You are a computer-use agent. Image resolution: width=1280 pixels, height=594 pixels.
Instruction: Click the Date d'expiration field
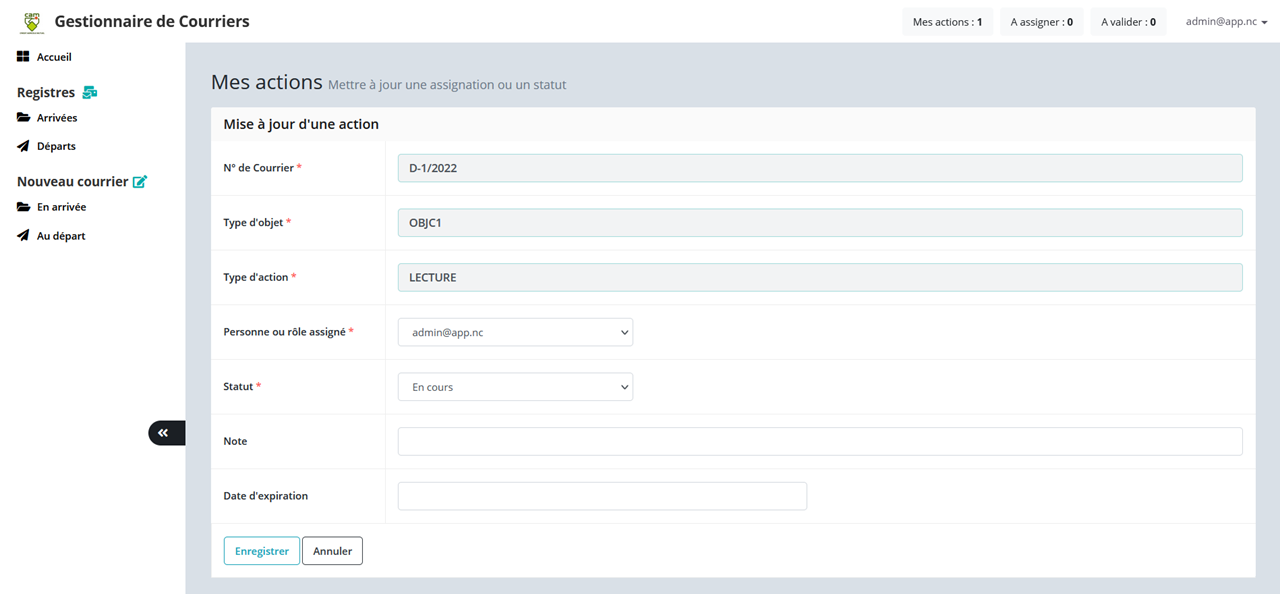coord(602,496)
